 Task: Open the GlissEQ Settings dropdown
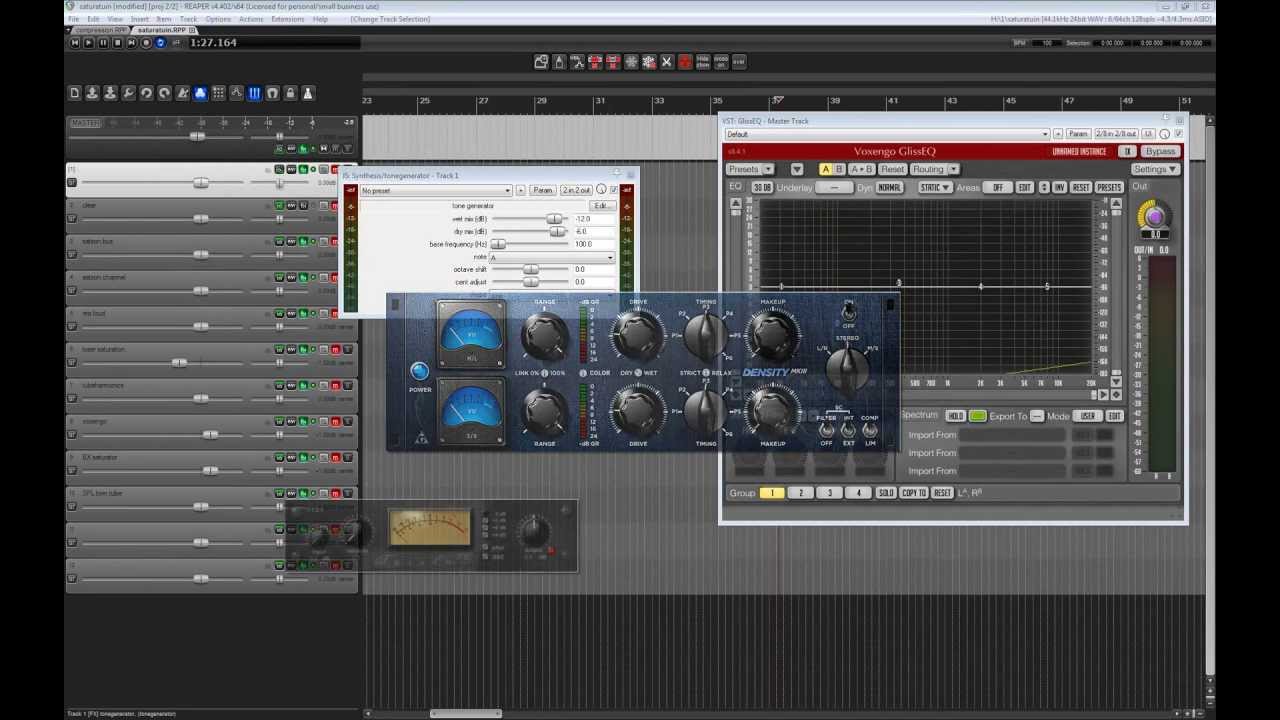click(x=1155, y=169)
